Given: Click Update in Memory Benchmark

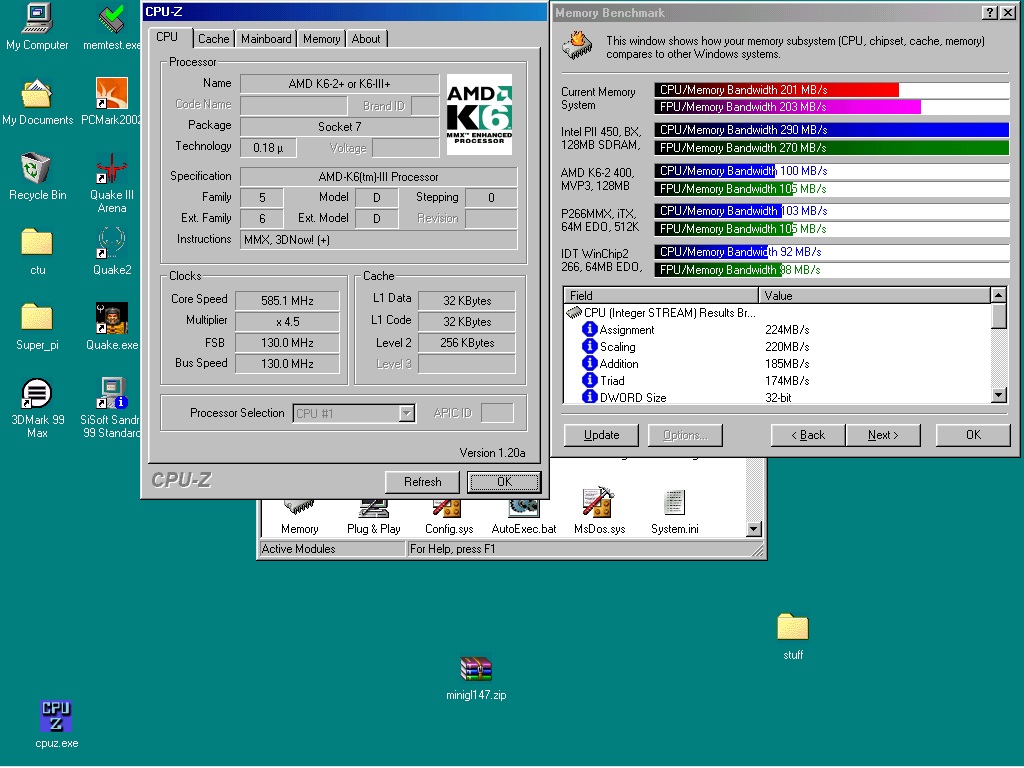Looking at the screenshot, I should (601, 435).
